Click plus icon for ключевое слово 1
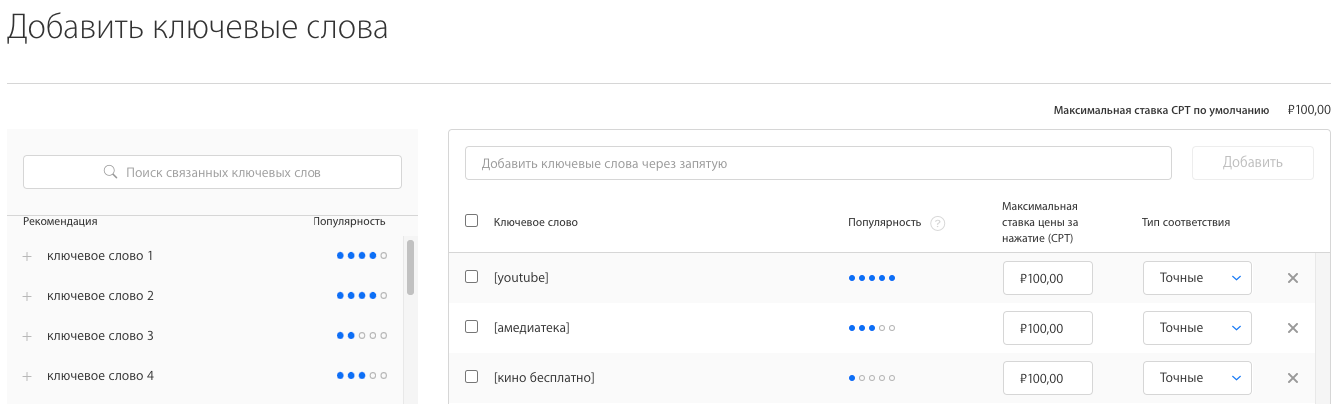Viewport: 1342px width, 404px height. point(27,257)
